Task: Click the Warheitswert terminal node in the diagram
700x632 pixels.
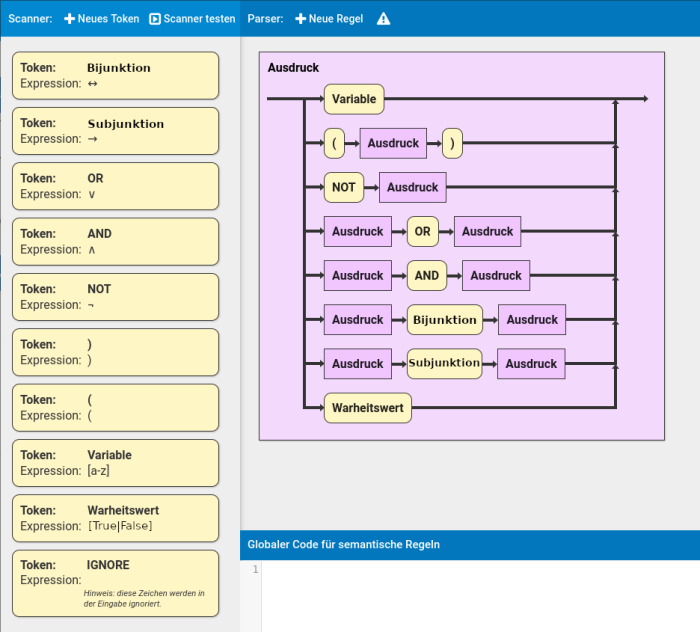Action: tap(368, 408)
